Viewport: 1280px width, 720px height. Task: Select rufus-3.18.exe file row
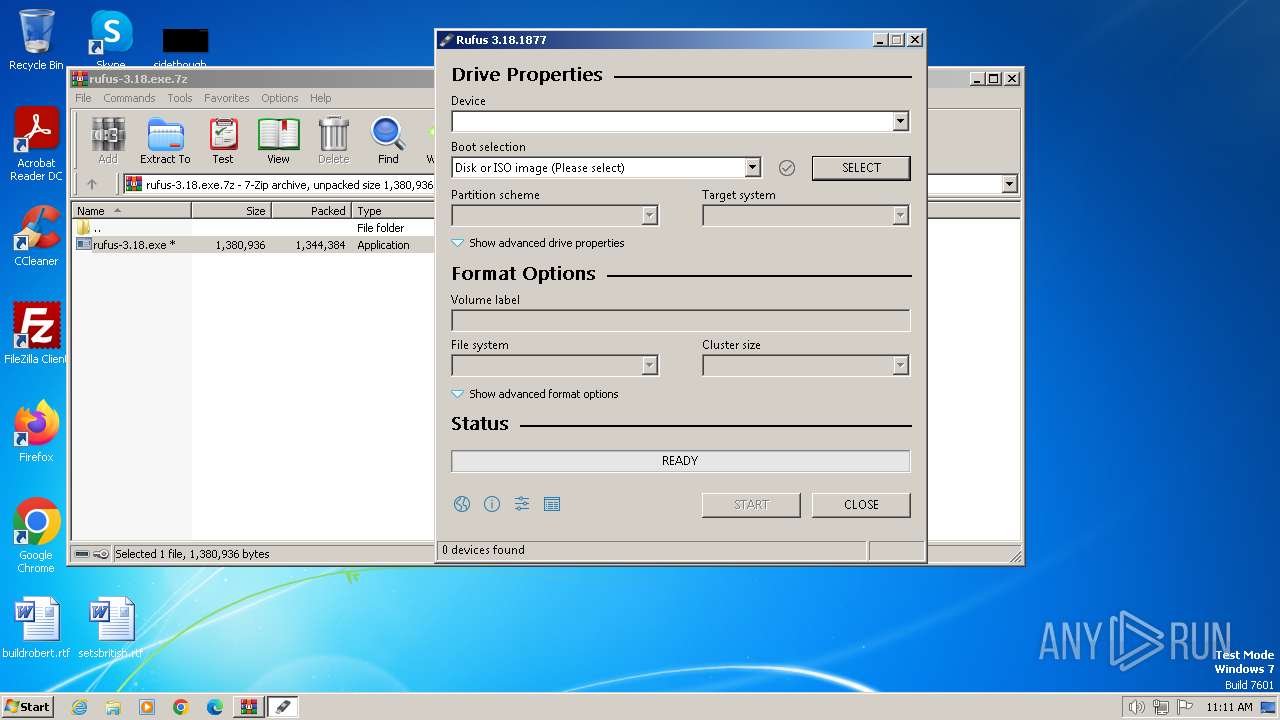point(254,245)
